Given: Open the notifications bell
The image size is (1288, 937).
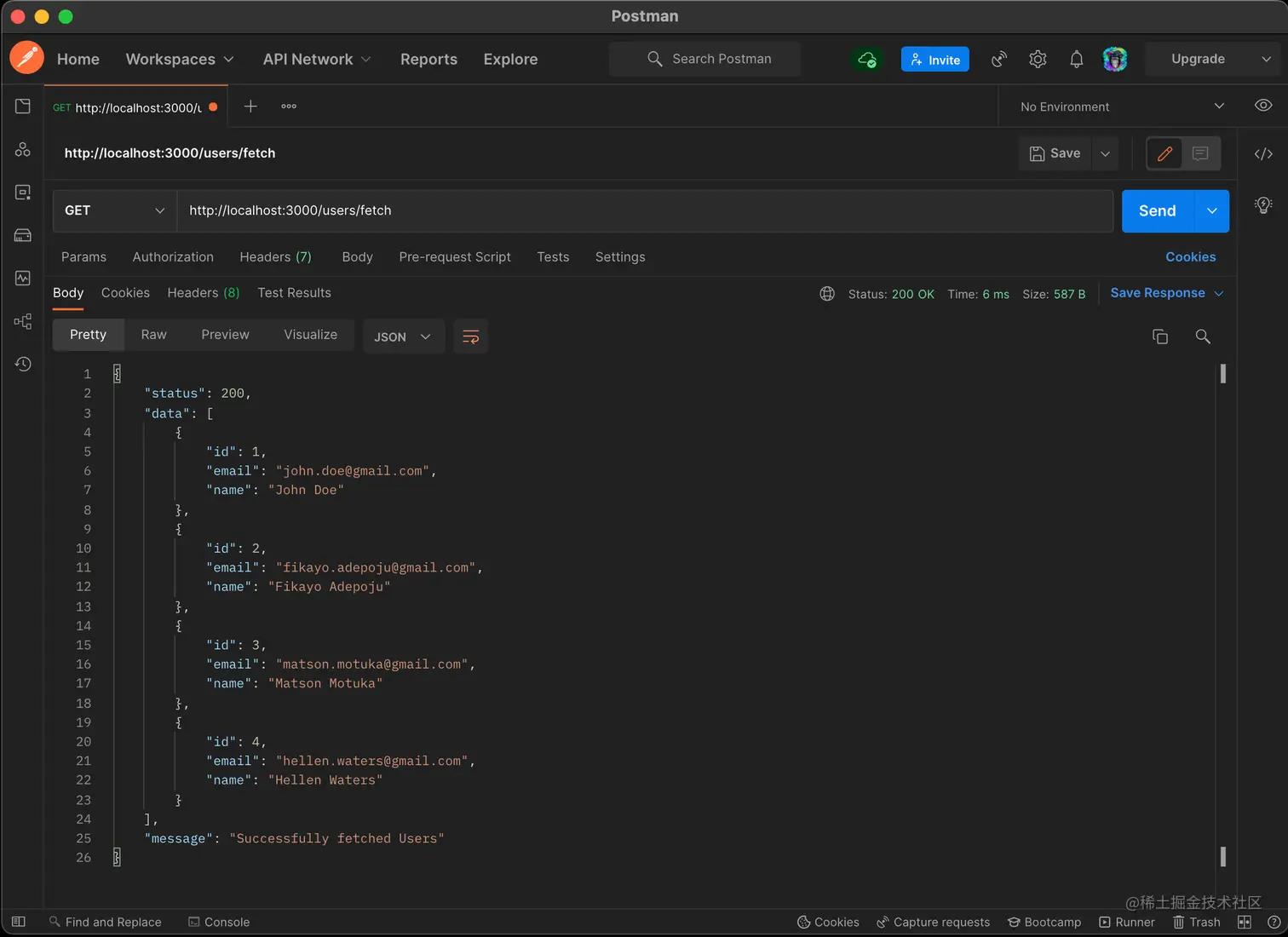Looking at the screenshot, I should coord(1076,59).
